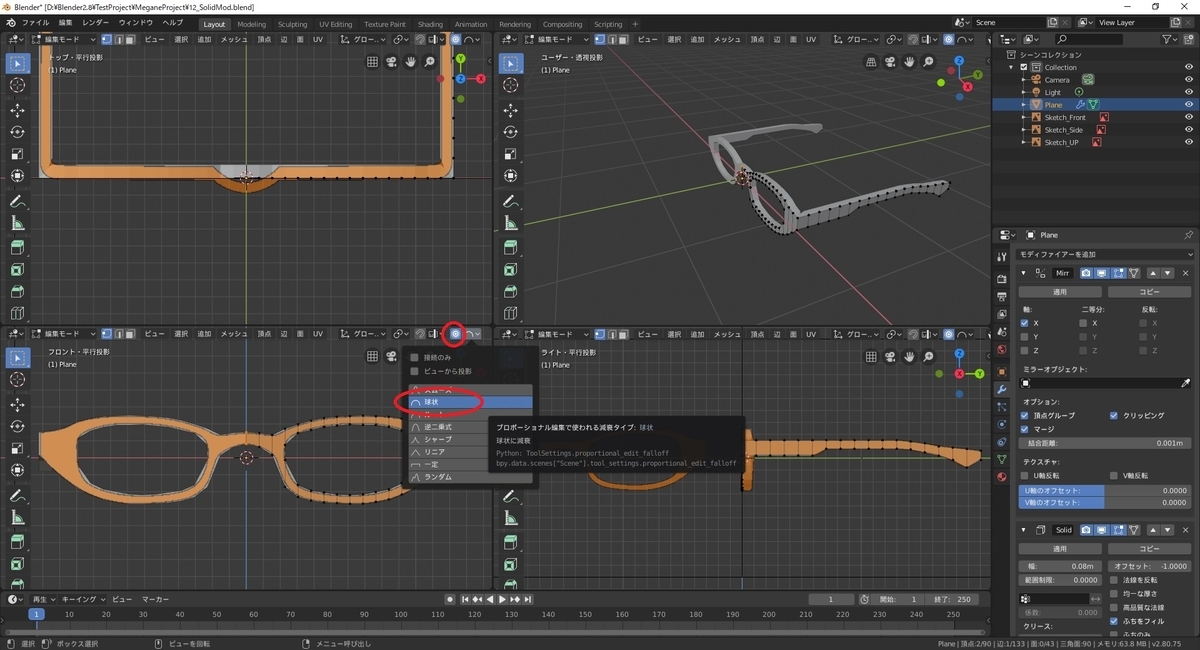The image size is (1200, 650).
Task: Choose 球状 falloff in the popup
Action: point(469,402)
